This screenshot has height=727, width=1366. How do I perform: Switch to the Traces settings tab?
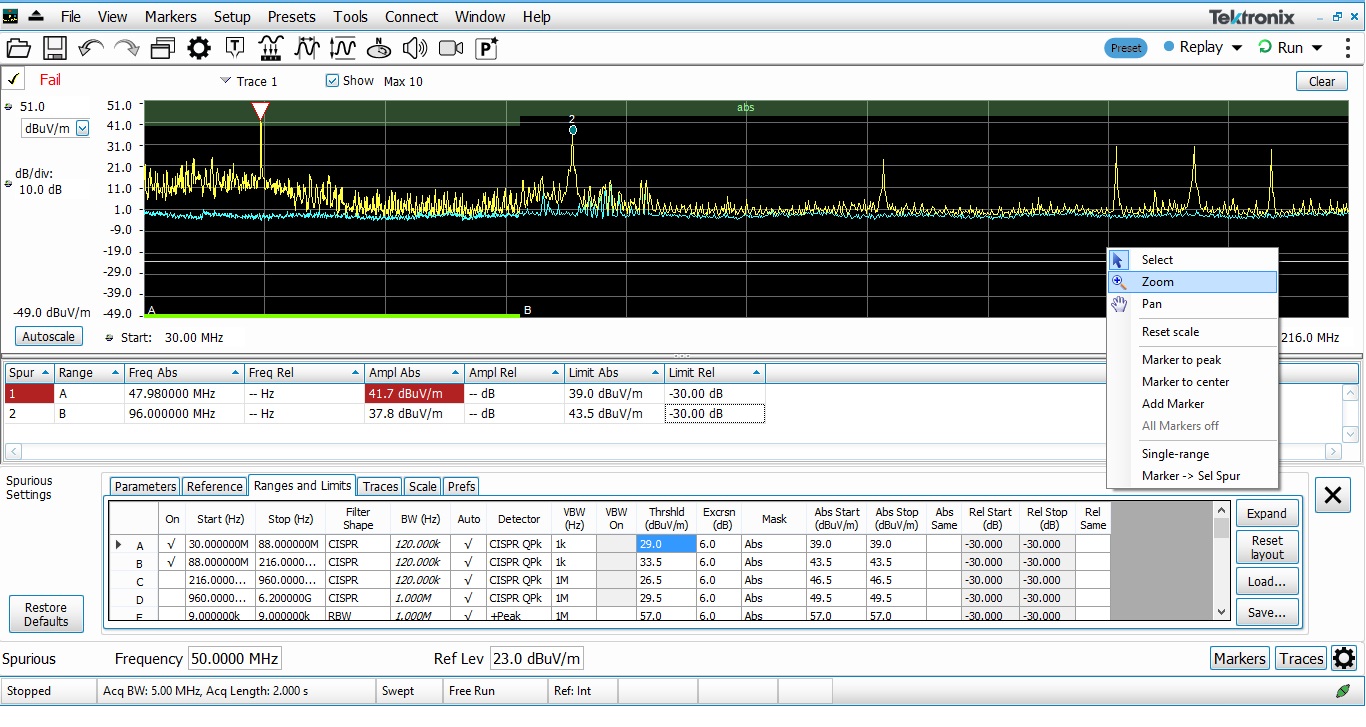point(379,486)
